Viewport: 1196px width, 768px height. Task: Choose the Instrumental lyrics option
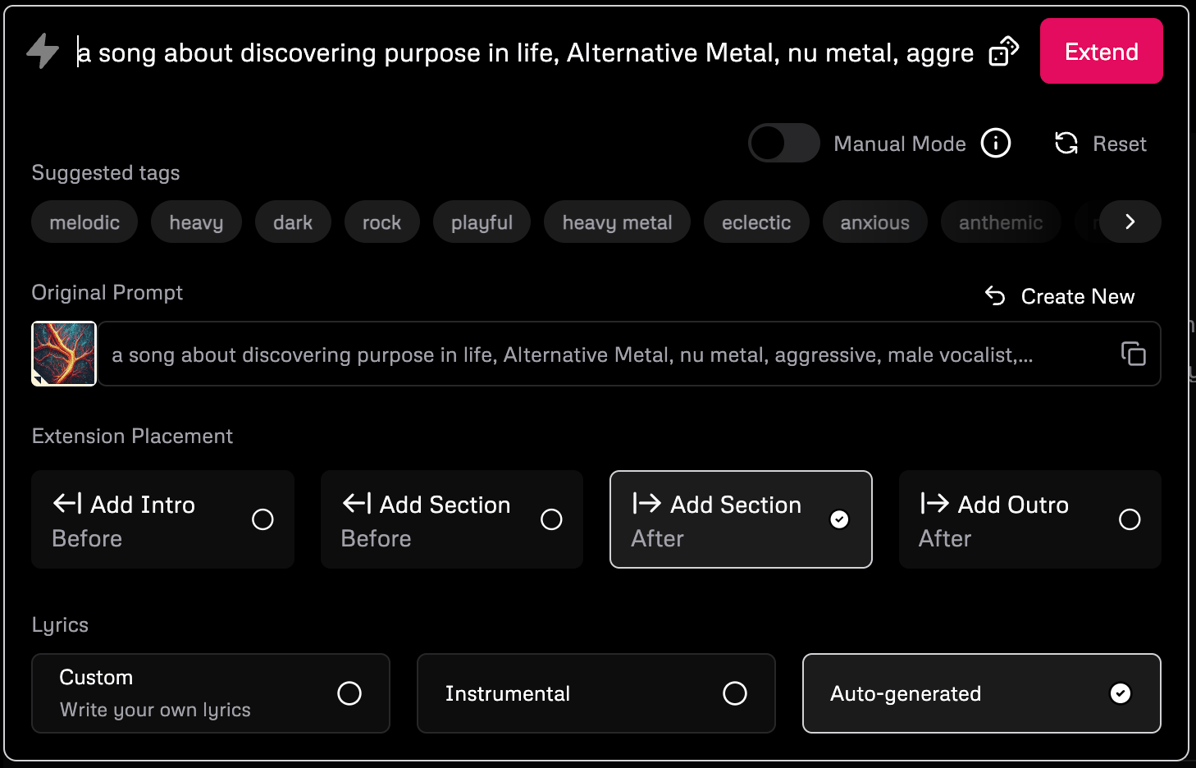596,693
